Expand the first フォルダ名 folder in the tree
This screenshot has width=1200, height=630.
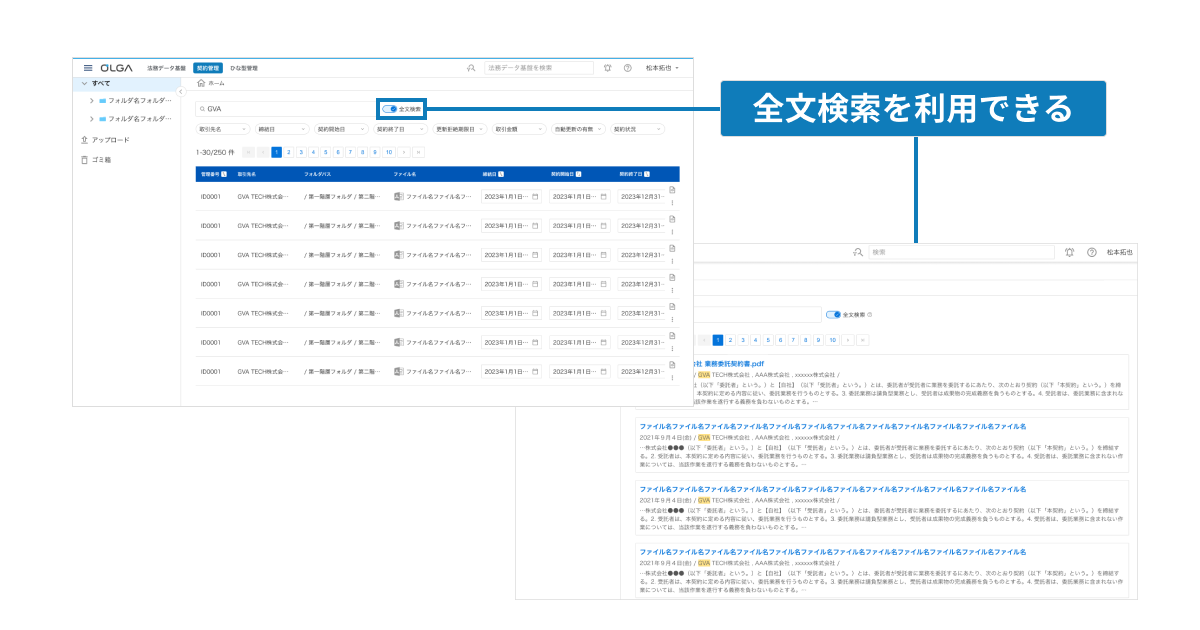pos(92,101)
